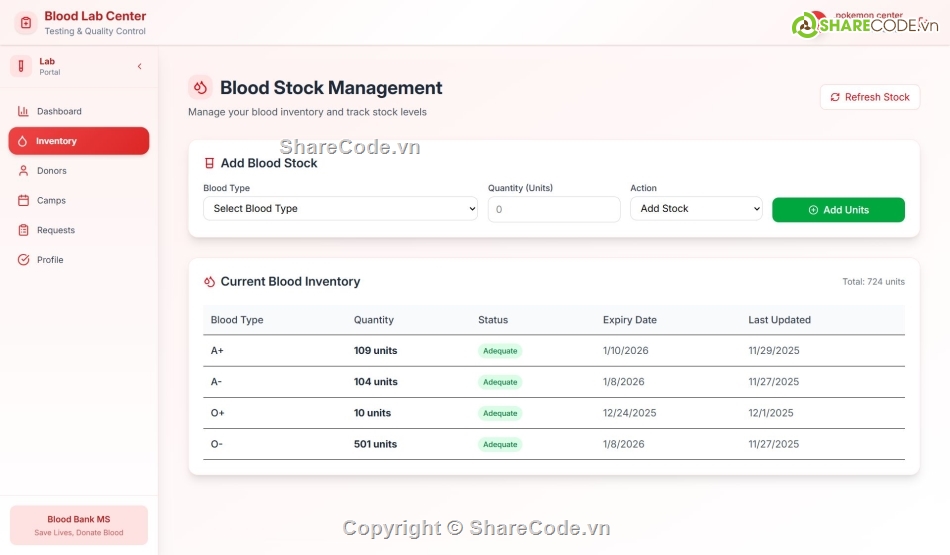This screenshot has height=555, width=950.
Task: Open the Action Add Stock dropdown
Action: point(696,209)
